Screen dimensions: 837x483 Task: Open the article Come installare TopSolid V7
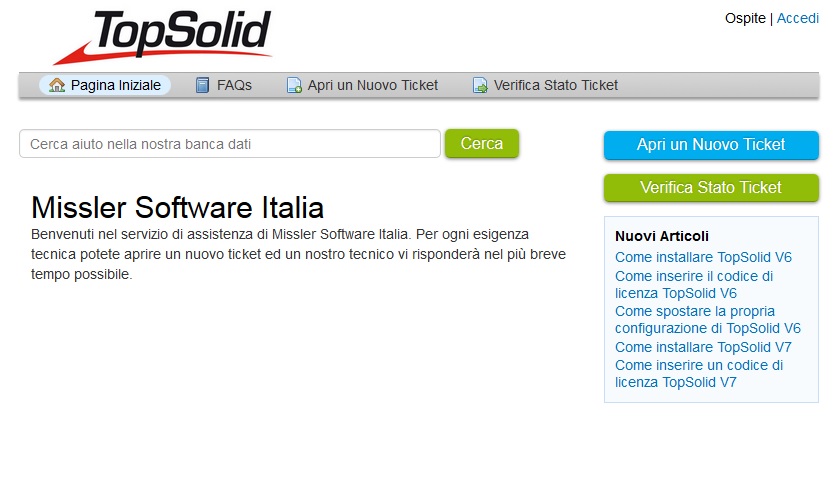(703, 347)
